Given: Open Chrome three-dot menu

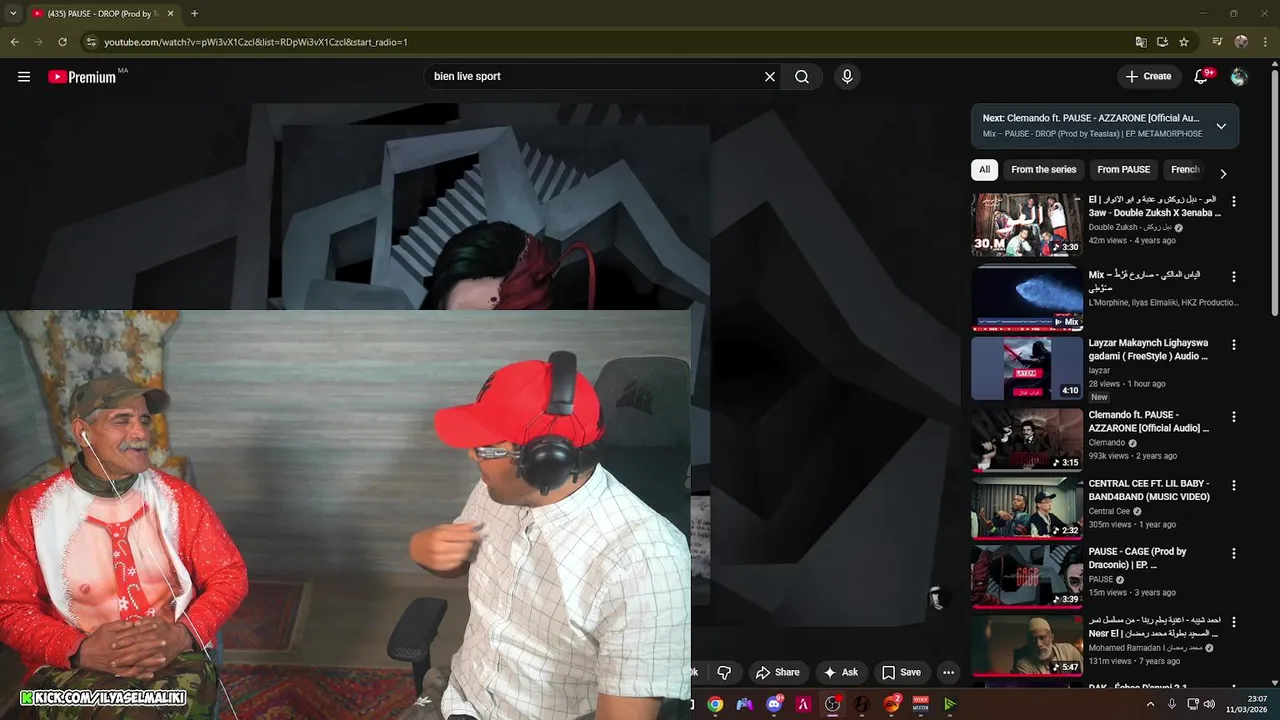Looking at the screenshot, I should click(1265, 42).
